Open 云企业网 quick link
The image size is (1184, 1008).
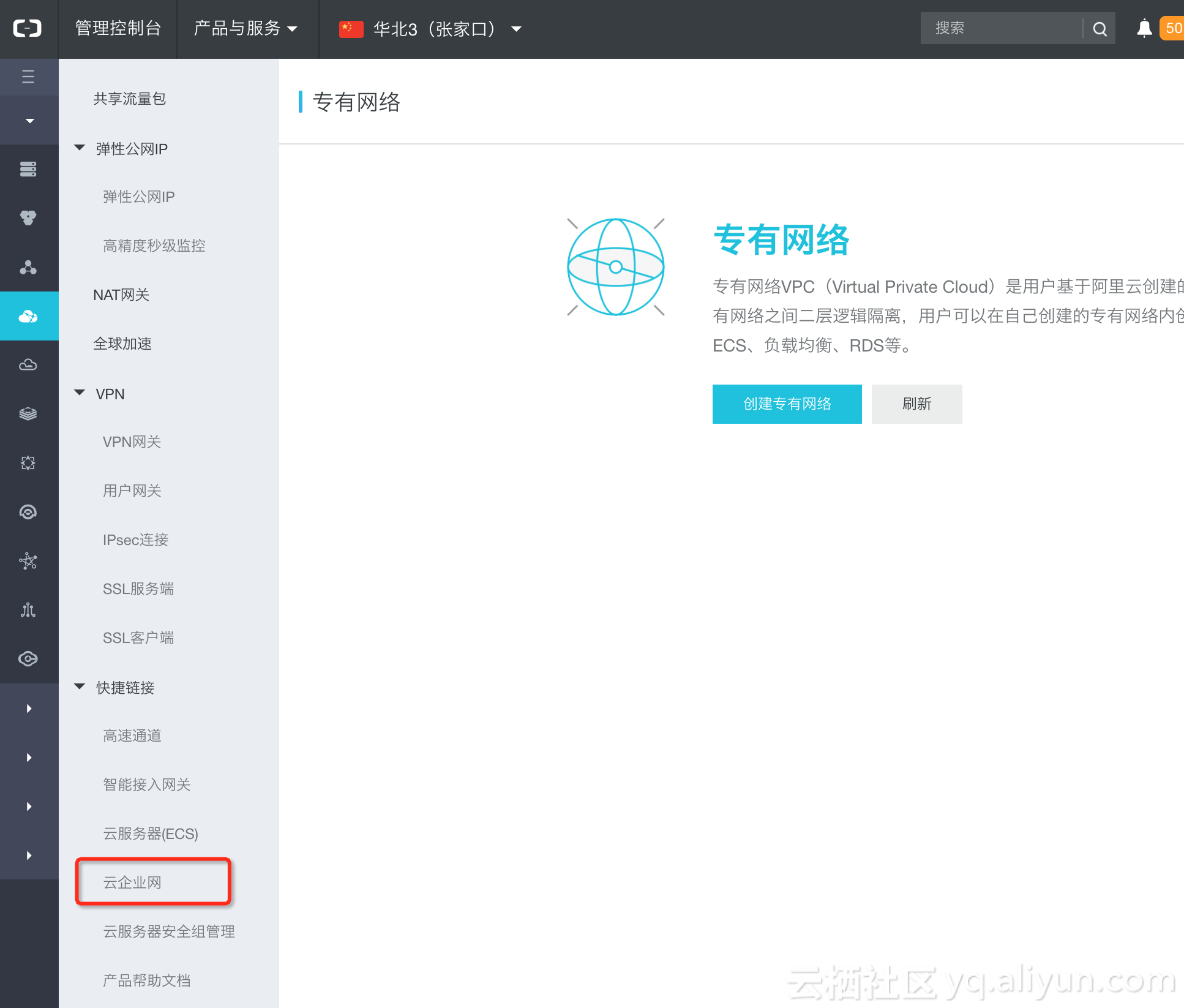[x=132, y=882]
